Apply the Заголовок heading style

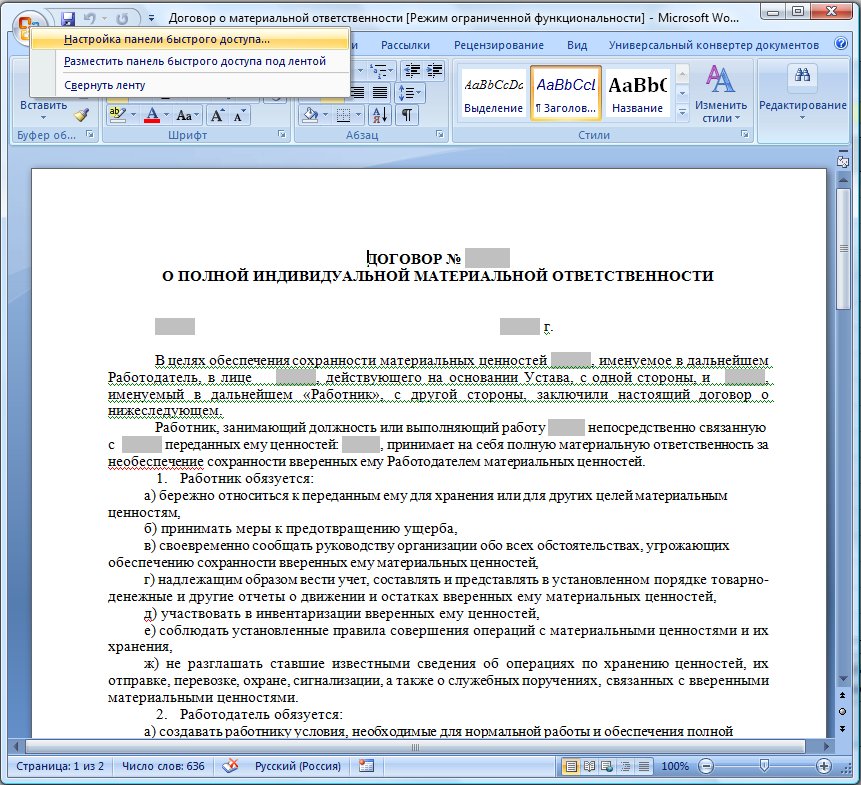pyautogui.click(x=566, y=92)
